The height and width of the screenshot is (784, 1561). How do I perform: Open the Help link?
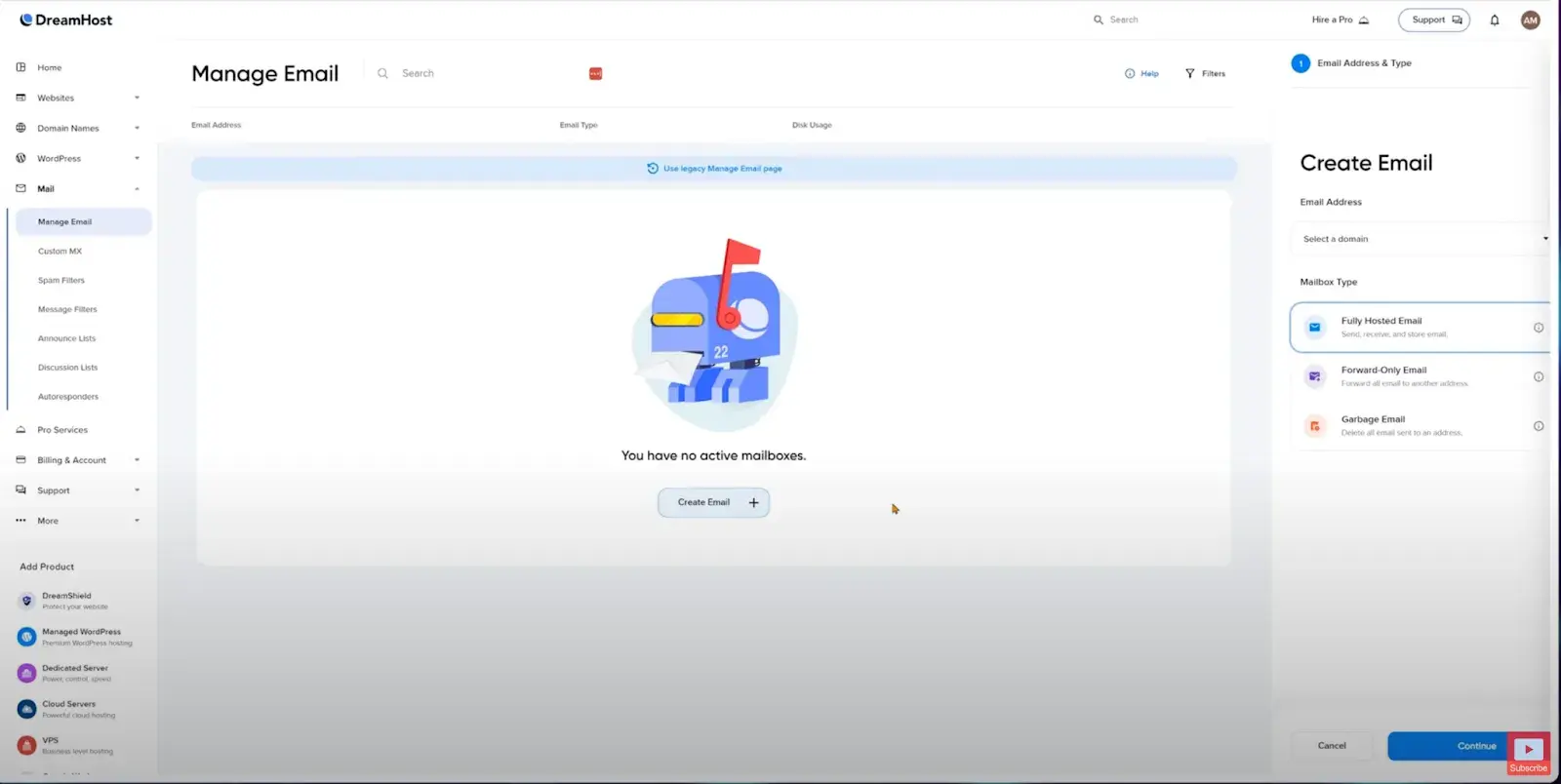point(1141,73)
